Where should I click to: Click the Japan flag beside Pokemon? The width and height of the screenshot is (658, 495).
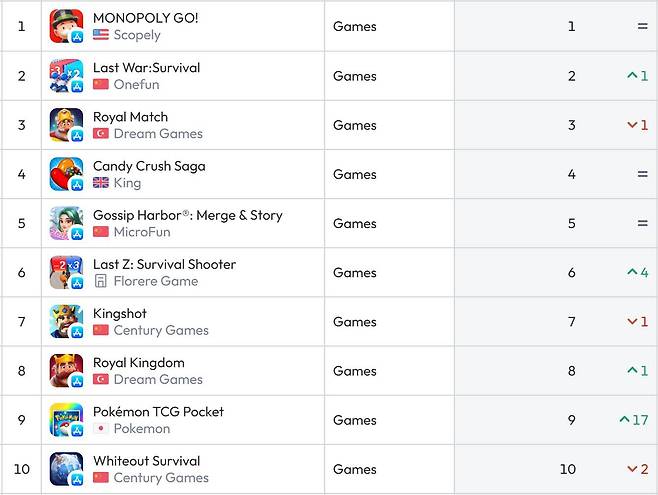coord(101,429)
